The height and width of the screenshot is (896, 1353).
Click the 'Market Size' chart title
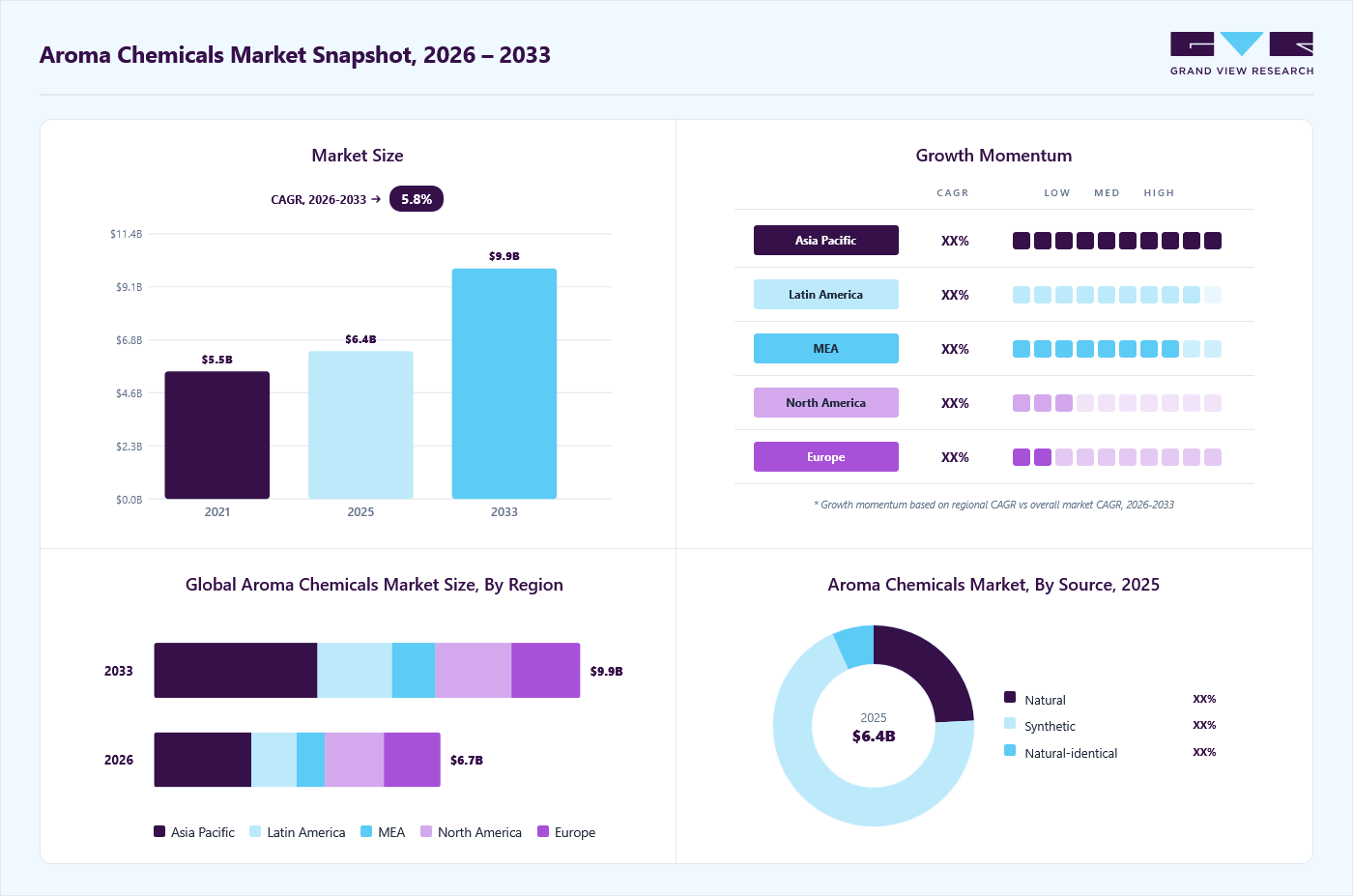click(358, 156)
